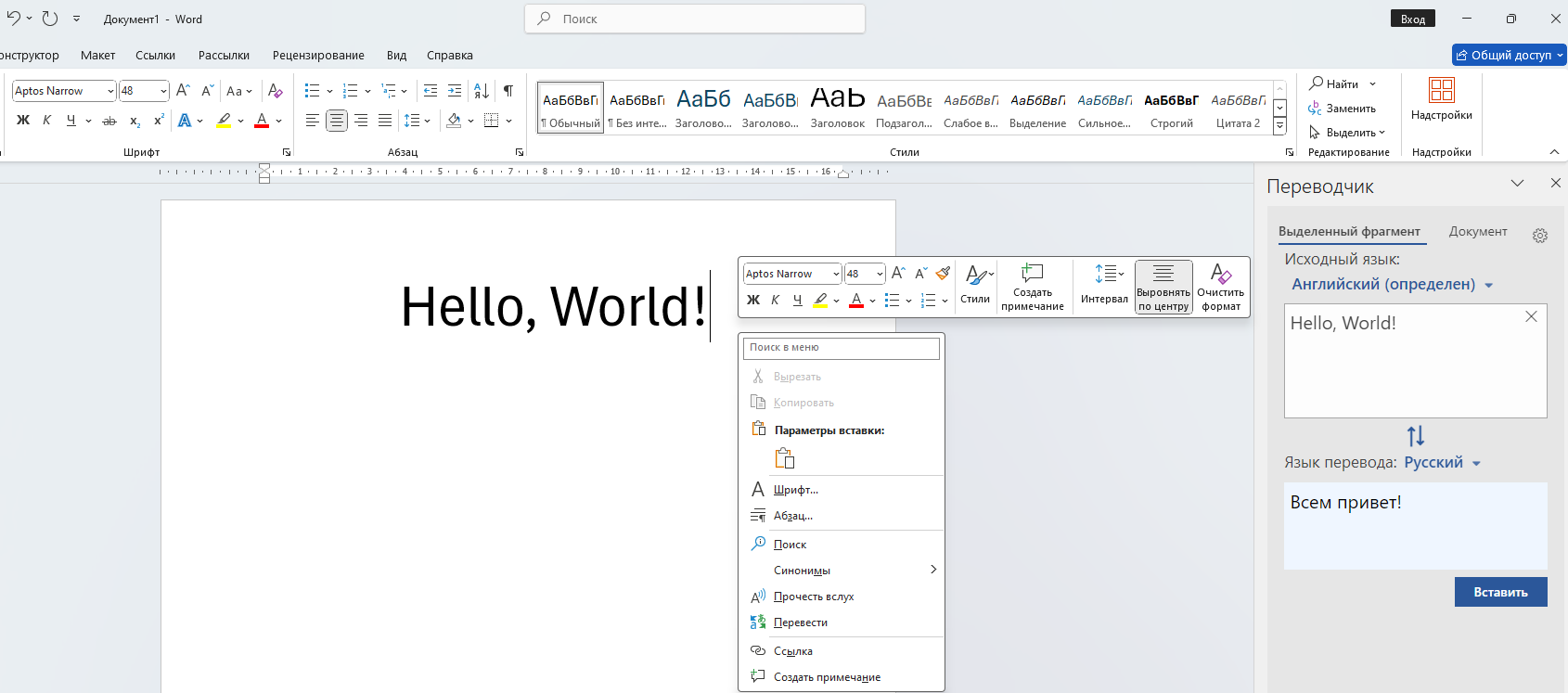The width and height of the screenshot is (1568, 693).
Task: Expand Английский source language dropdown
Action: [1488, 286]
